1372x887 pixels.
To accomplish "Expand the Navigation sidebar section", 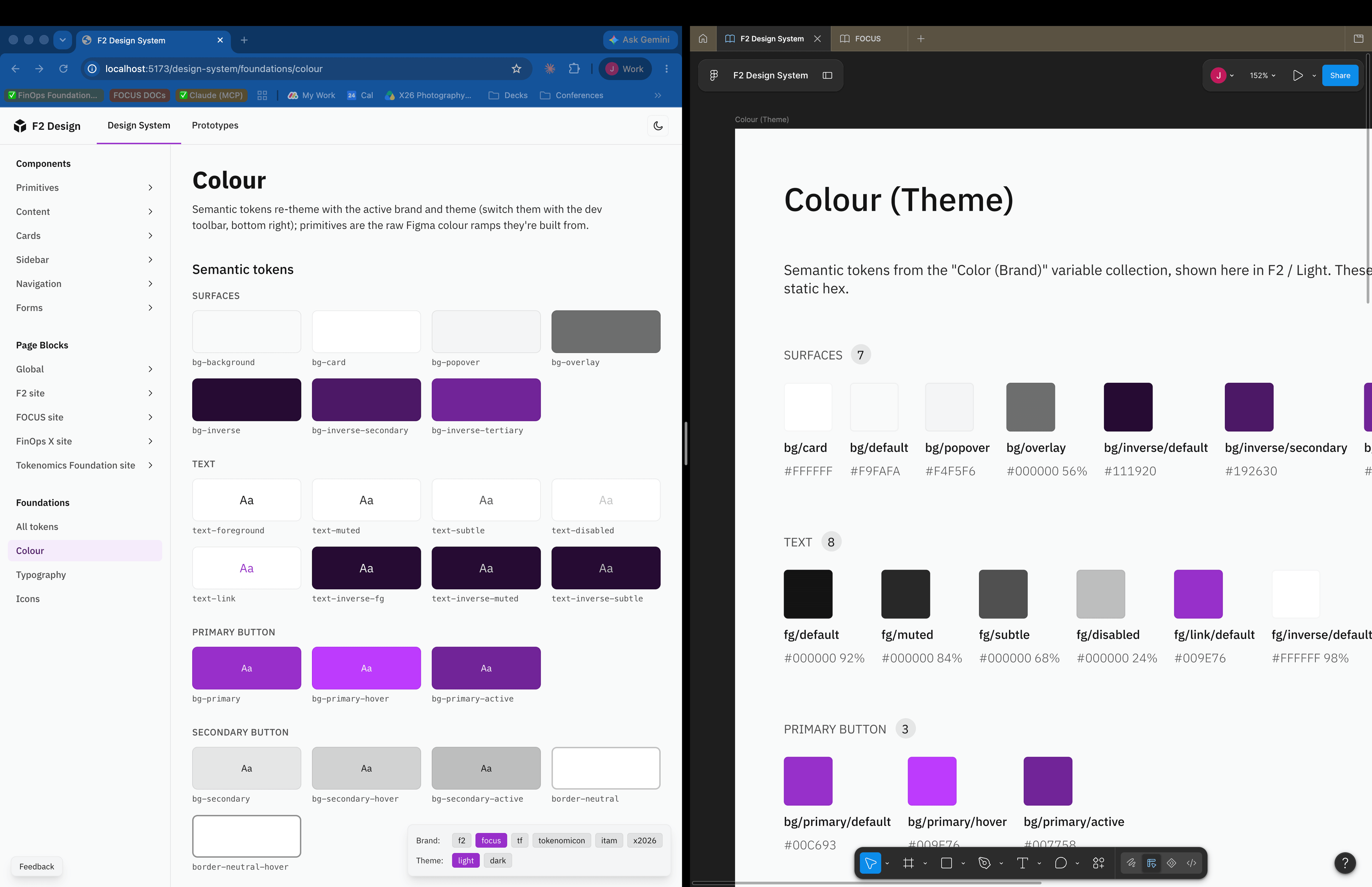I will (x=85, y=284).
